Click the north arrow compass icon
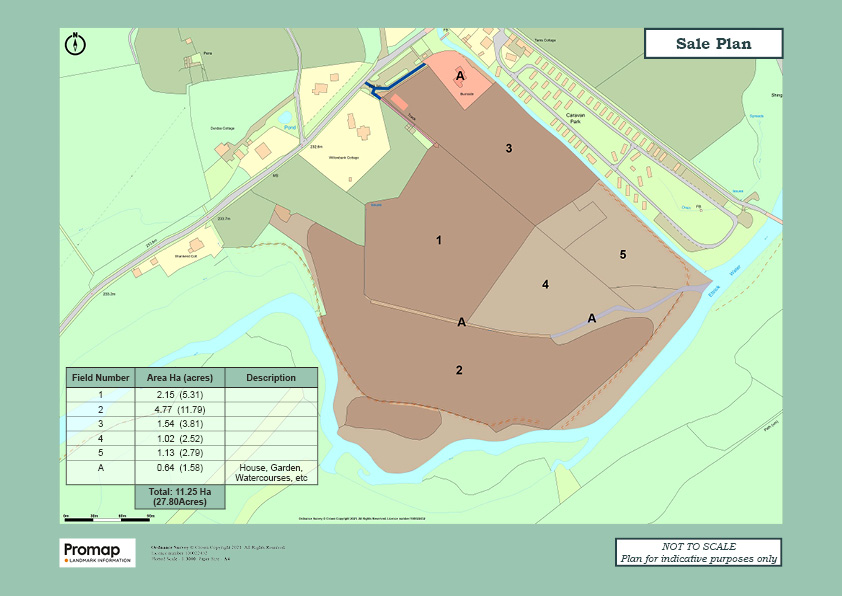This screenshot has width=842, height=596. (x=76, y=43)
